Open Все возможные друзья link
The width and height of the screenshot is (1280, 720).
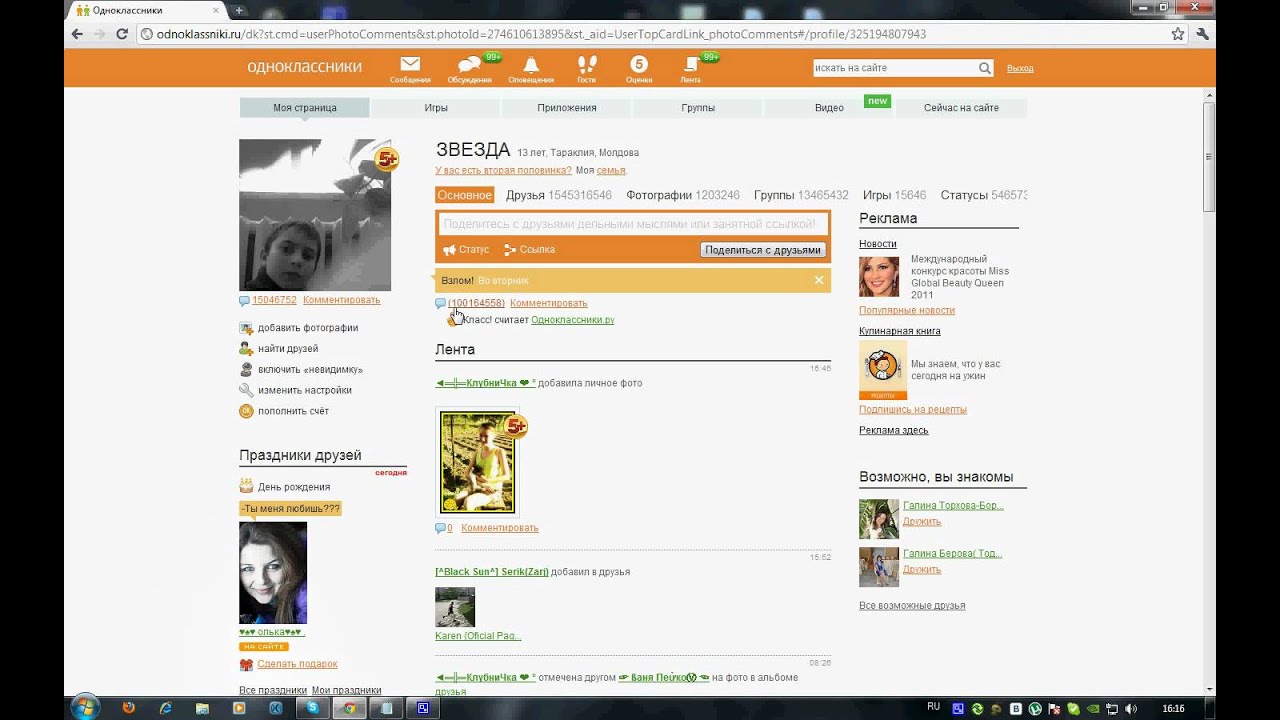click(x=912, y=606)
